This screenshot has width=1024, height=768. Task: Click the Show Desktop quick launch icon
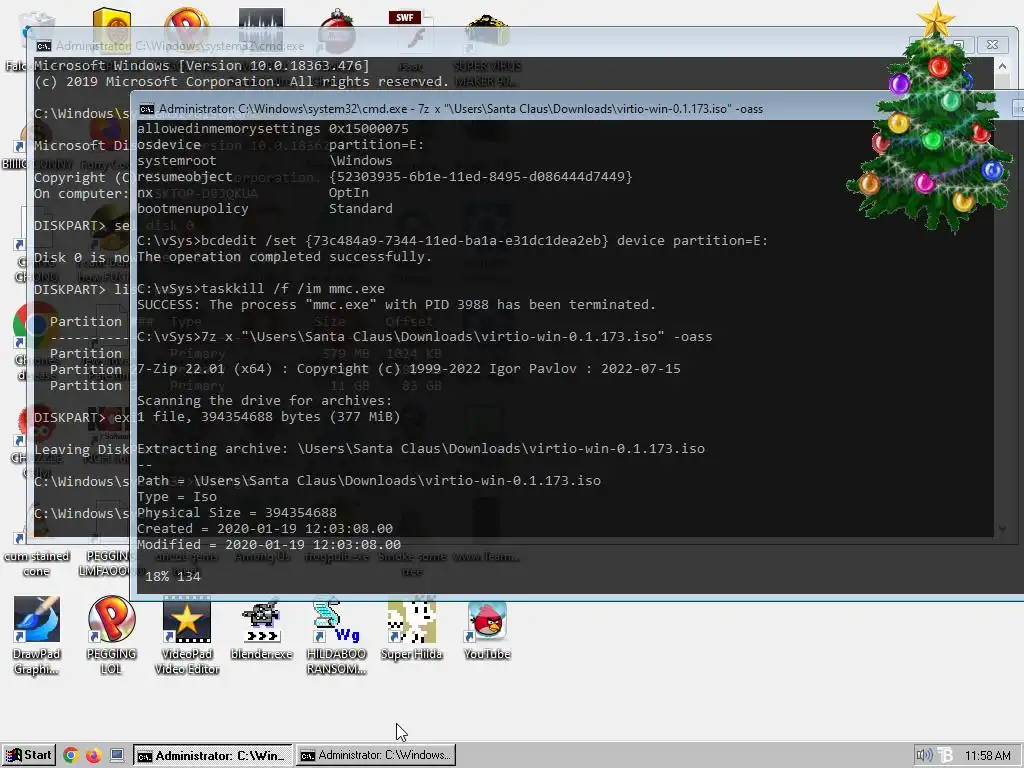(x=117, y=756)
